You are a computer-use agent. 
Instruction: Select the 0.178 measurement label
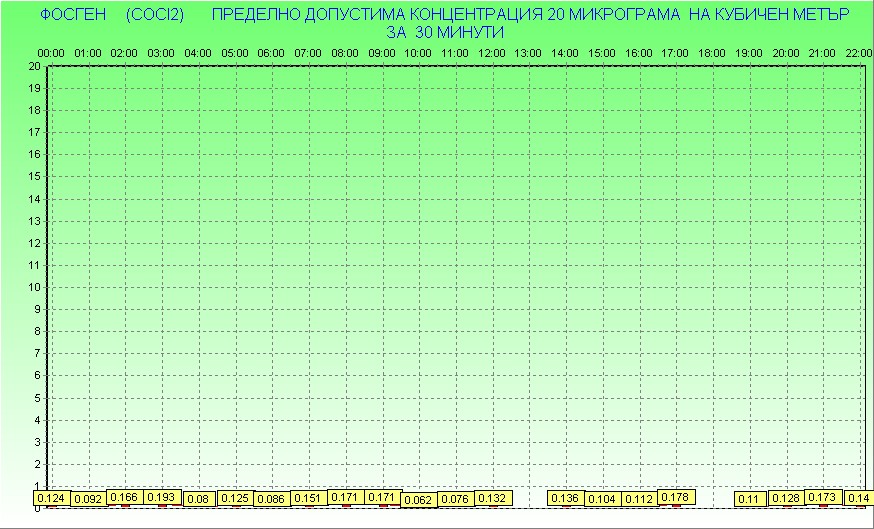click(x=676, y=497)
